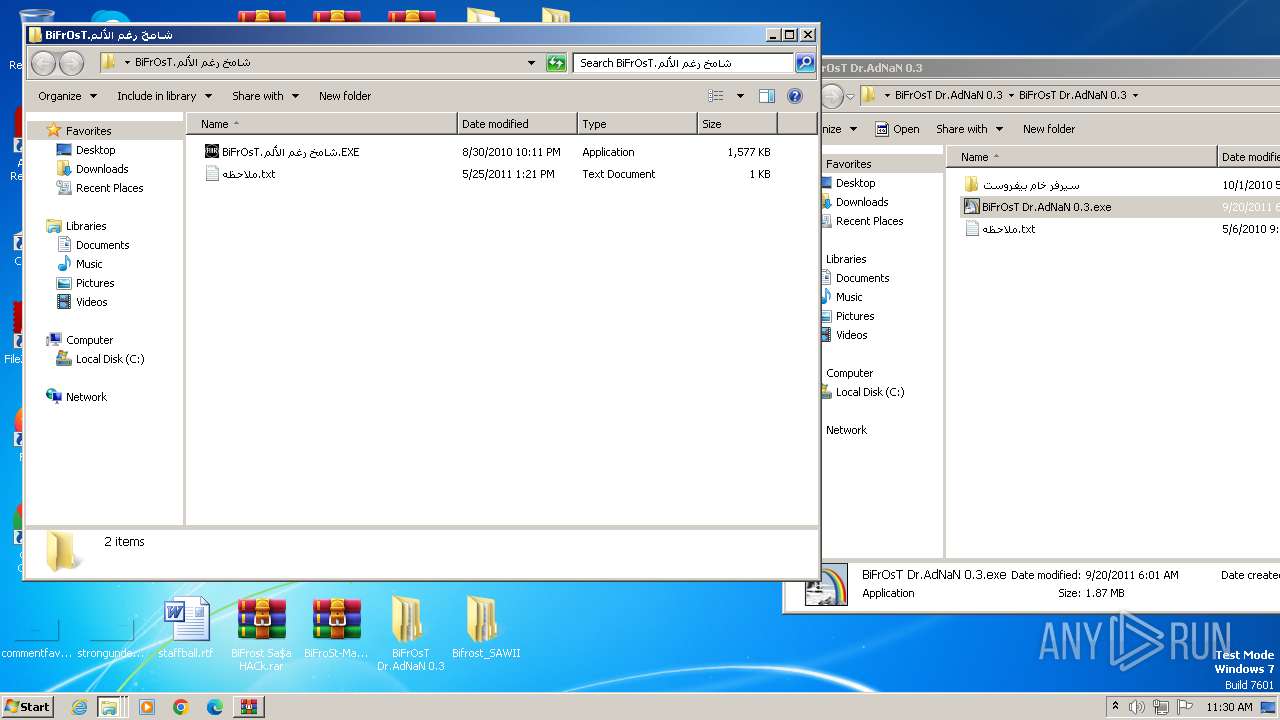Open the view options dropdown arrow
Image resolution: width=1280 pixels, height=720 pixels.
[x=740, y=96]
